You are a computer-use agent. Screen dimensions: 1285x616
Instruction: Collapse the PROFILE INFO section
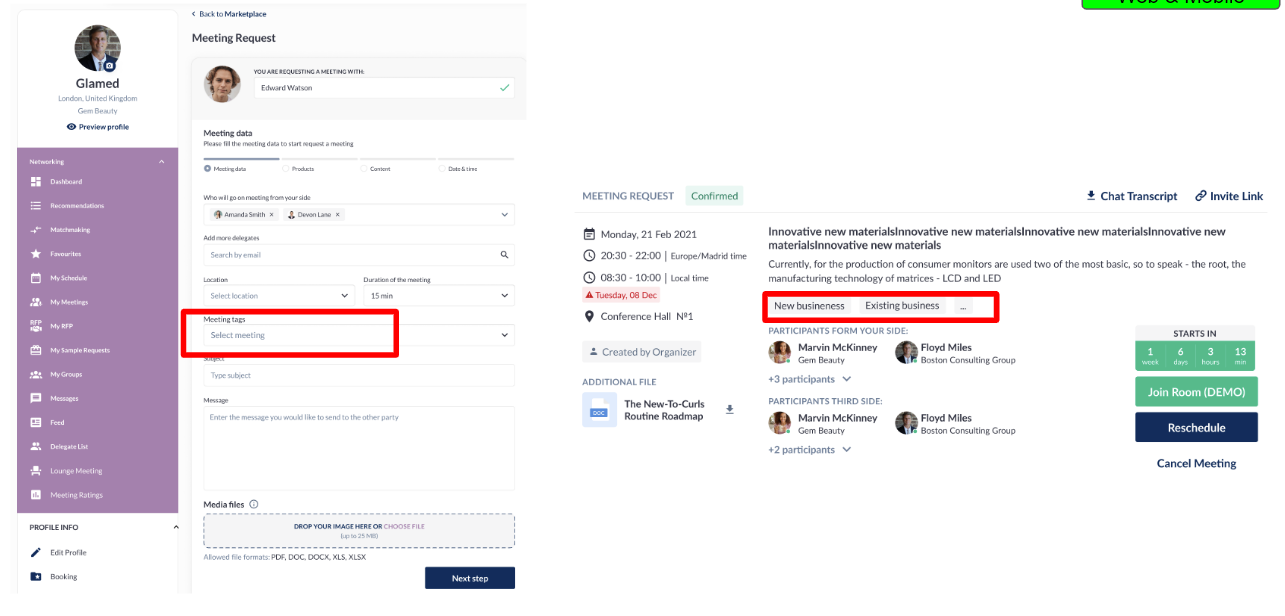tap(176, 527)
